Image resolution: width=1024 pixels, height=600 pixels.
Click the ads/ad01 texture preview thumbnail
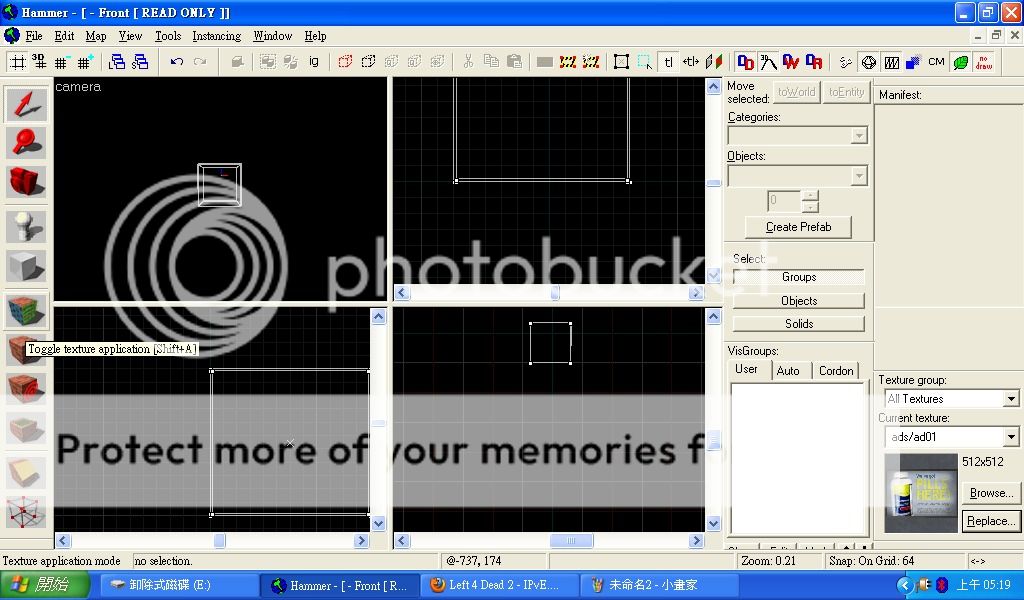[x=920, y=493]
